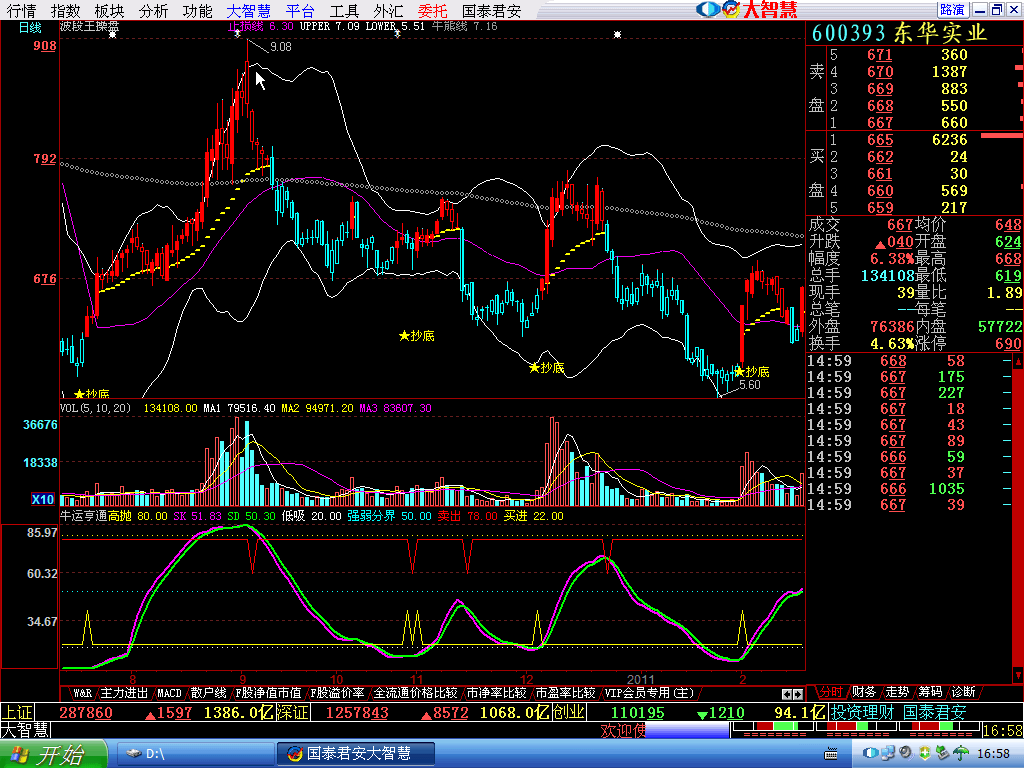The height and width of the screenshot is (768, 1024).
Task: Click the up arrow of the trade list scrollbar
Action: tap(1018, 361)
